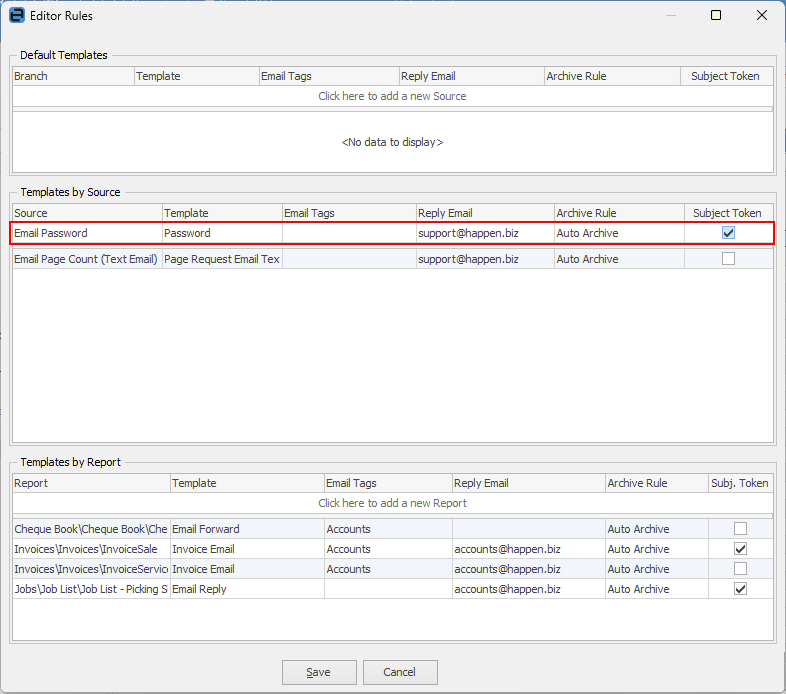Click Email Tags header in Templates by Report
The height and width of the screenshot is (694, 786).
pyautogui.click(x=388, y=483)
